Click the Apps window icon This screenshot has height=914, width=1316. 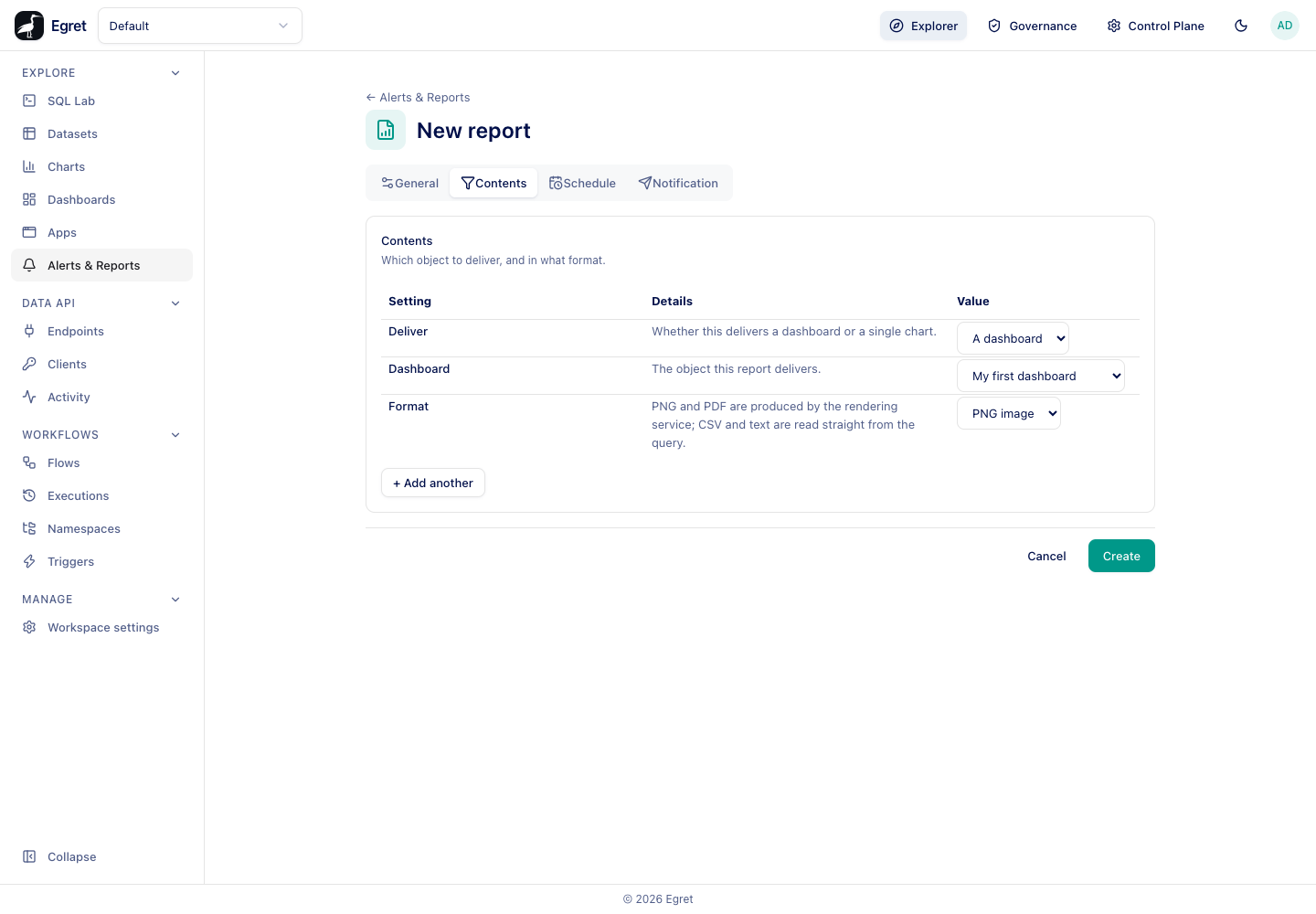pyautogui.click(x=29, y=232)
